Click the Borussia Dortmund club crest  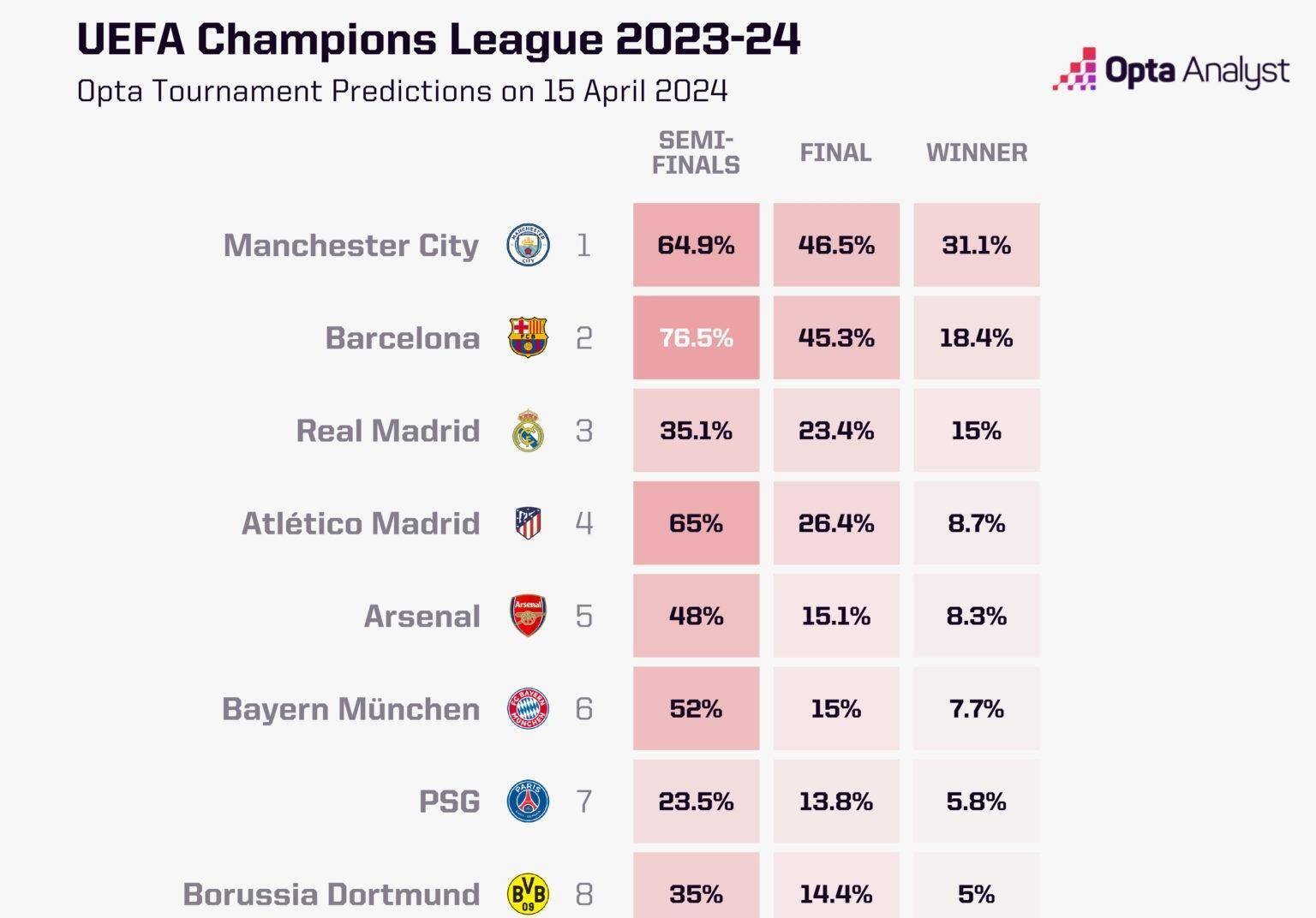(528, 894)
